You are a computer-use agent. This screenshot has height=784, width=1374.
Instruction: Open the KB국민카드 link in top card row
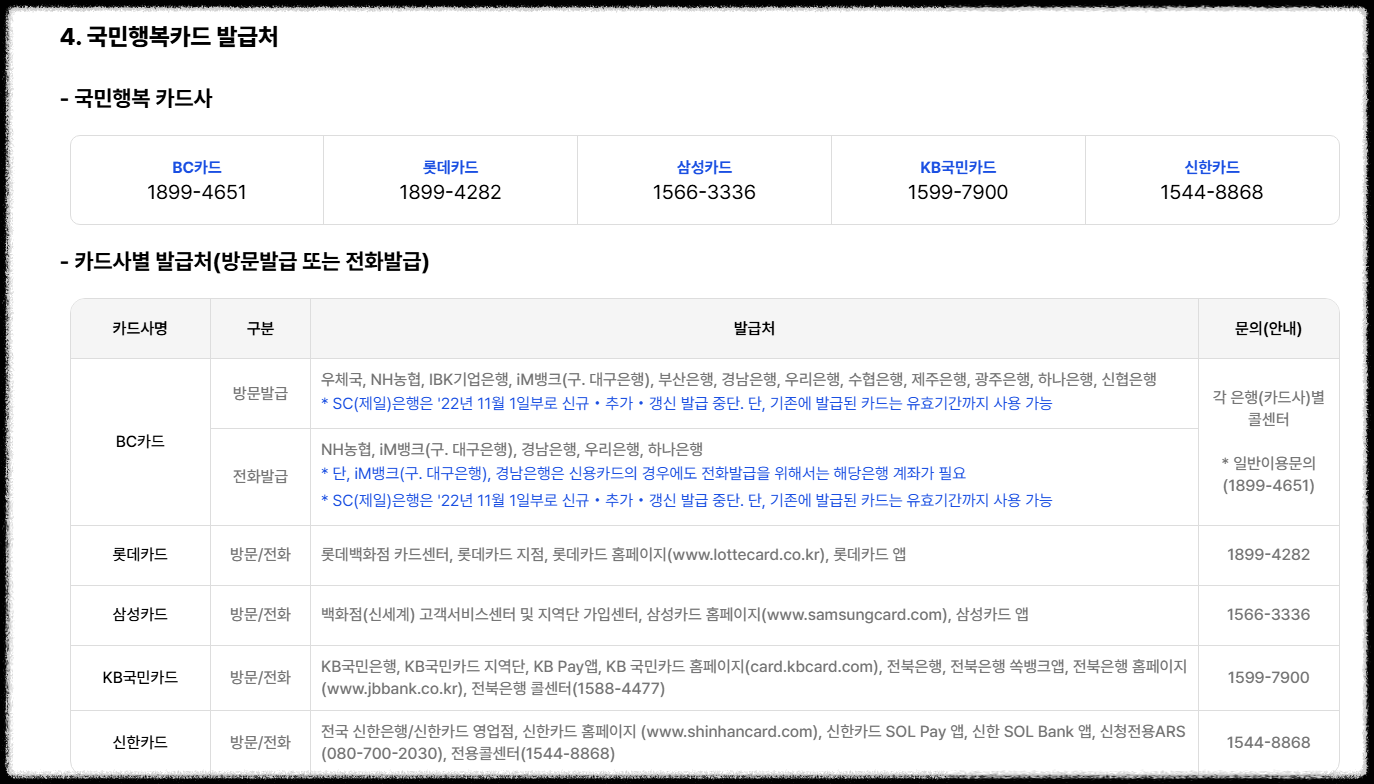point(958,167)
